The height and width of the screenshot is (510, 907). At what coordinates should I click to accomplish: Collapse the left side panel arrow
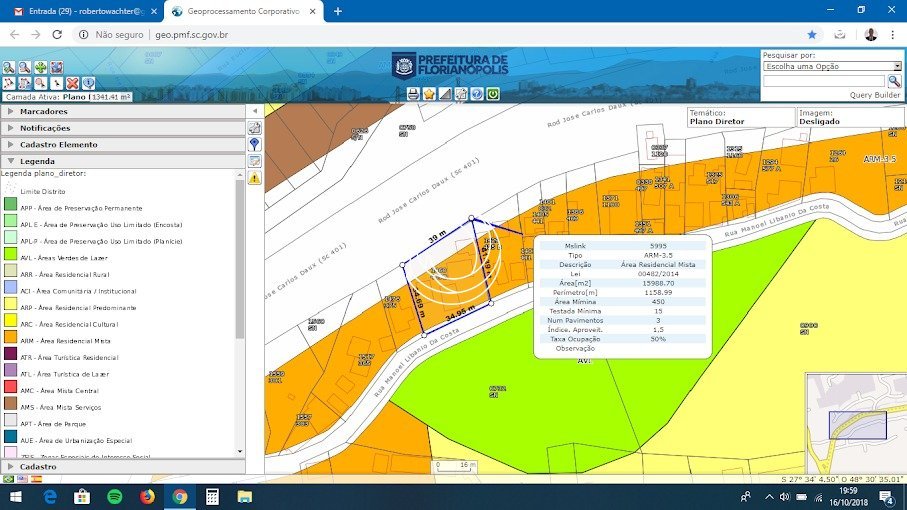[255, 110]
